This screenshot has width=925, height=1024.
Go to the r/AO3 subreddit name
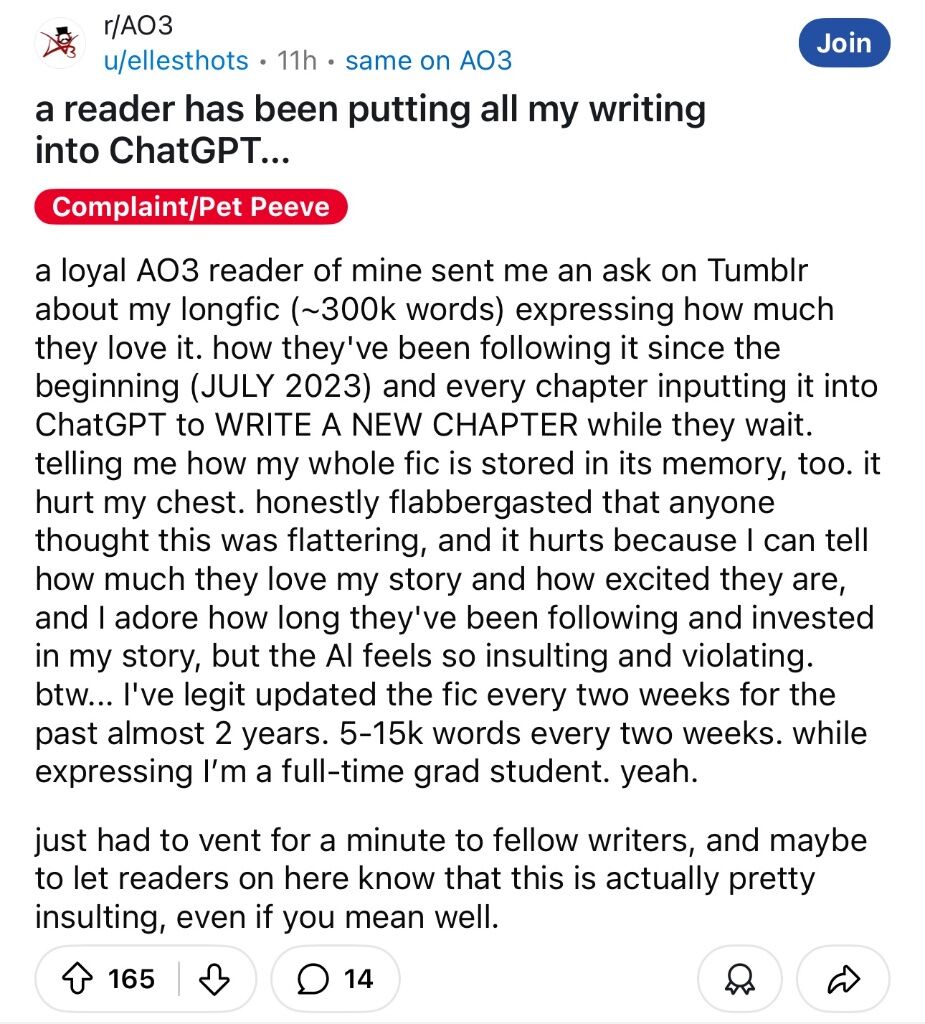[x=138, y=25]
